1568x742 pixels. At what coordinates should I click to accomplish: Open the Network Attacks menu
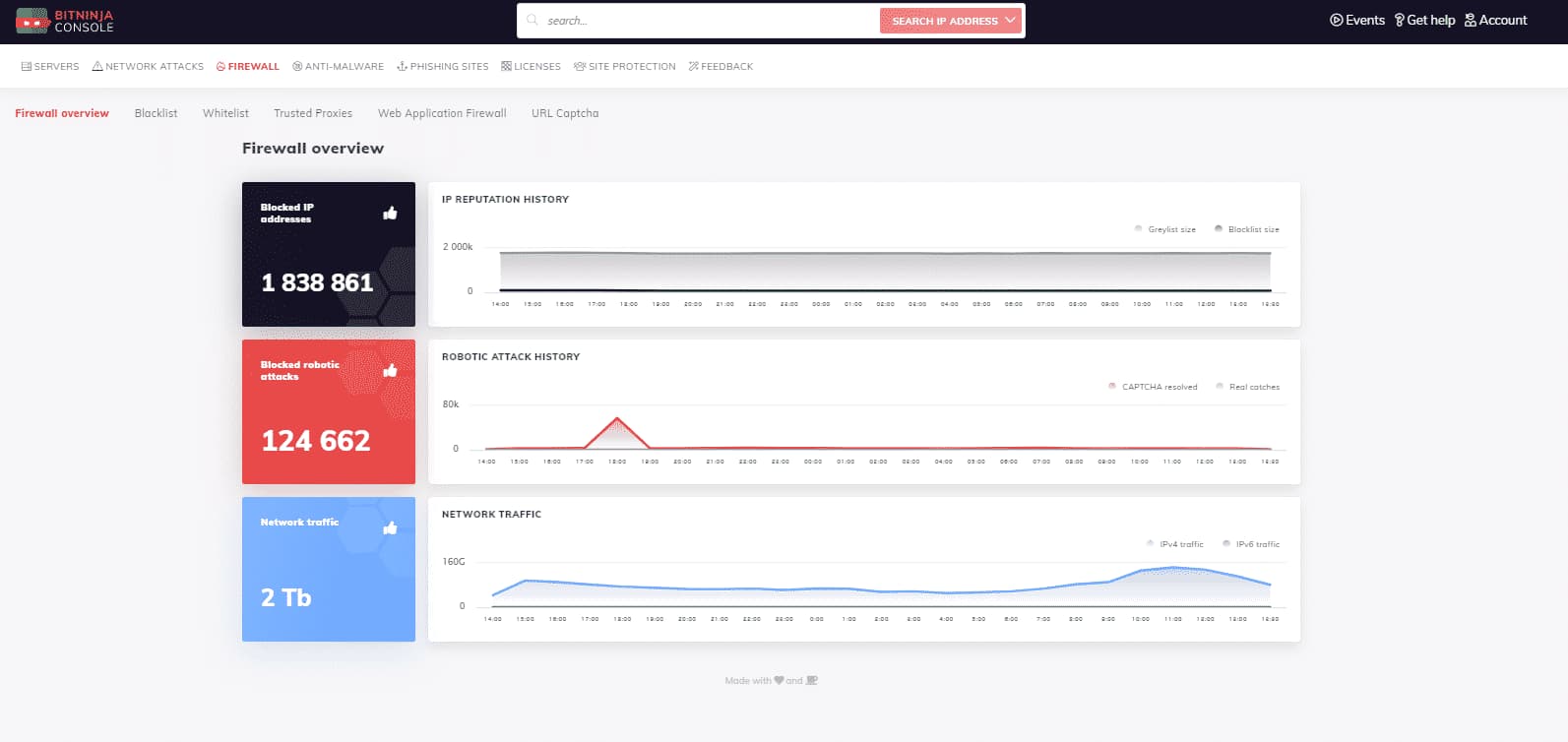(148, 67)
